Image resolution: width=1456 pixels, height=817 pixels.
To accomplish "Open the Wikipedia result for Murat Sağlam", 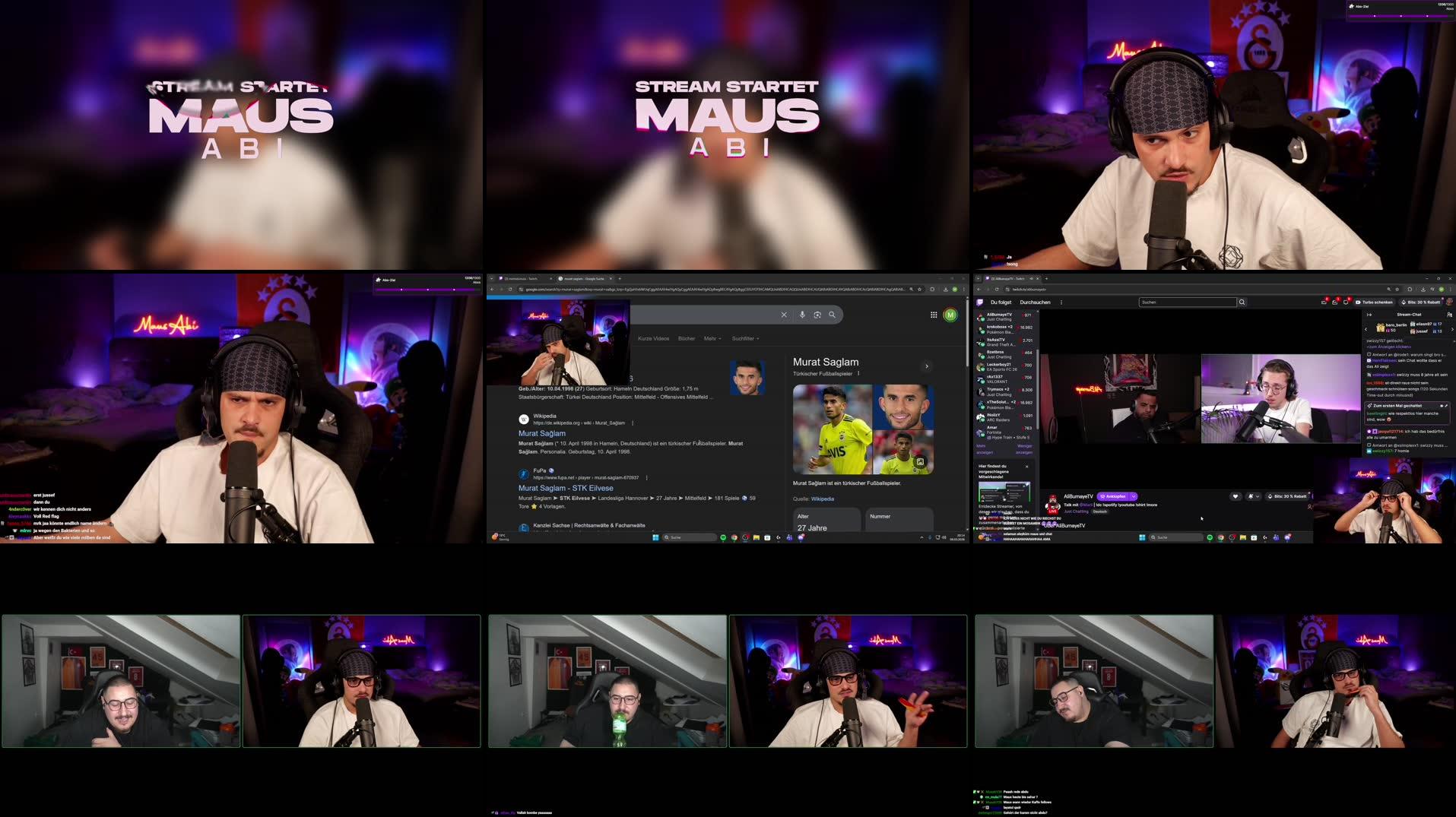I will tap(541, 433).
